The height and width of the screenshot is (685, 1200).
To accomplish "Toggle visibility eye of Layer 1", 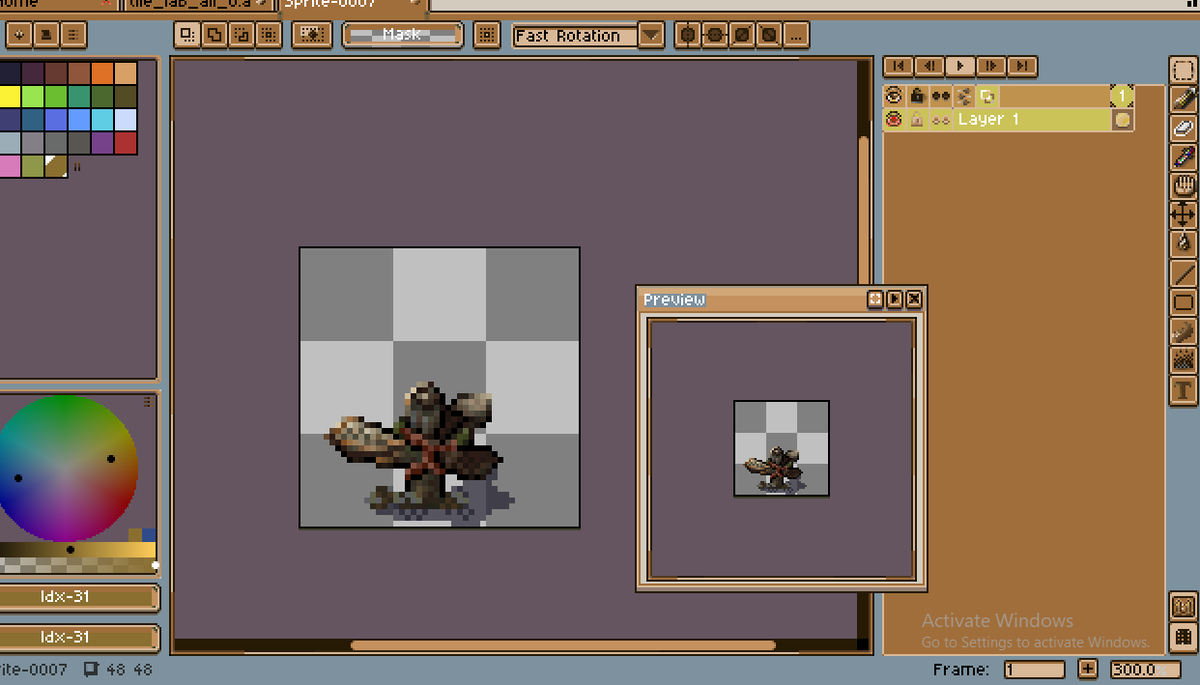I will 894,120.
